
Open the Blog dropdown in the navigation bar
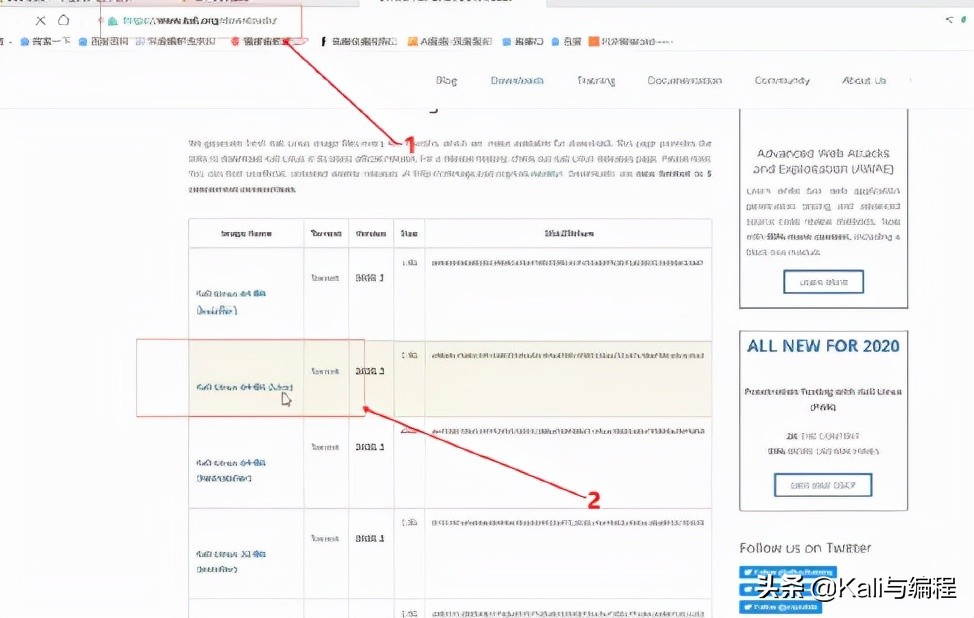click(446, 81)
